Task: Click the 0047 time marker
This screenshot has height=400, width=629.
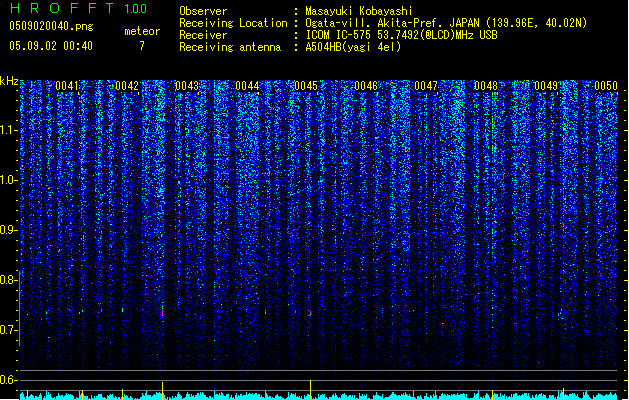Action: (426, 86)
